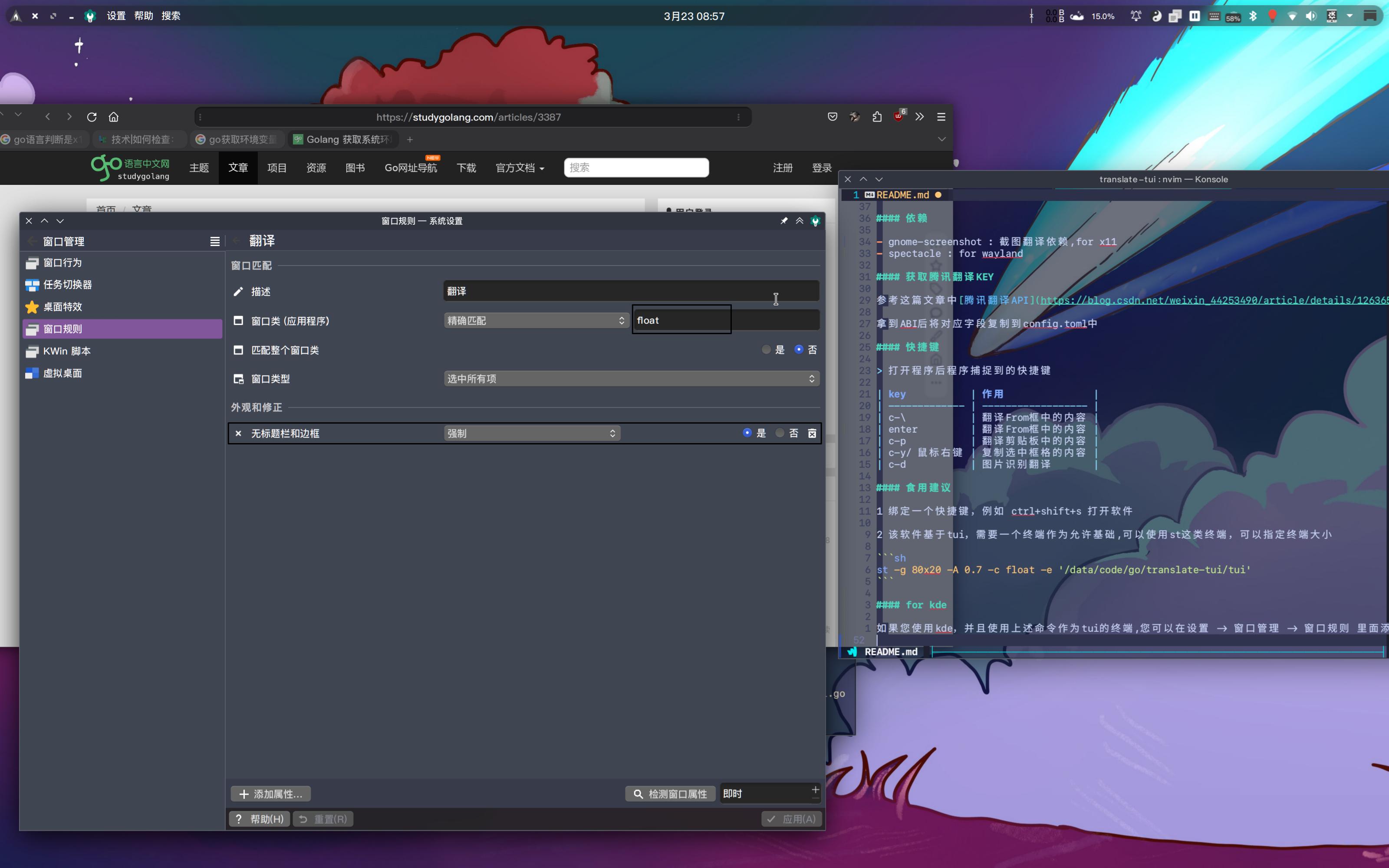Open a new browser tab
Viewport: 1389px width, 868px height.
coord(410,139)
